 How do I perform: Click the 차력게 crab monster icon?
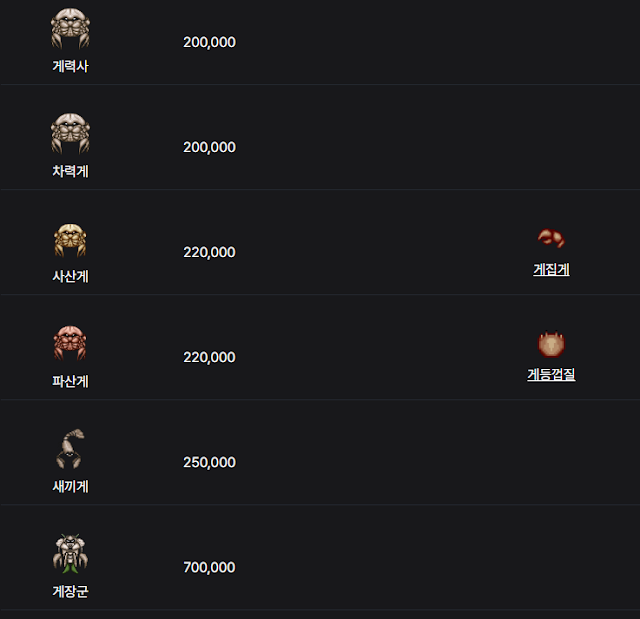(x=70, y=133)
